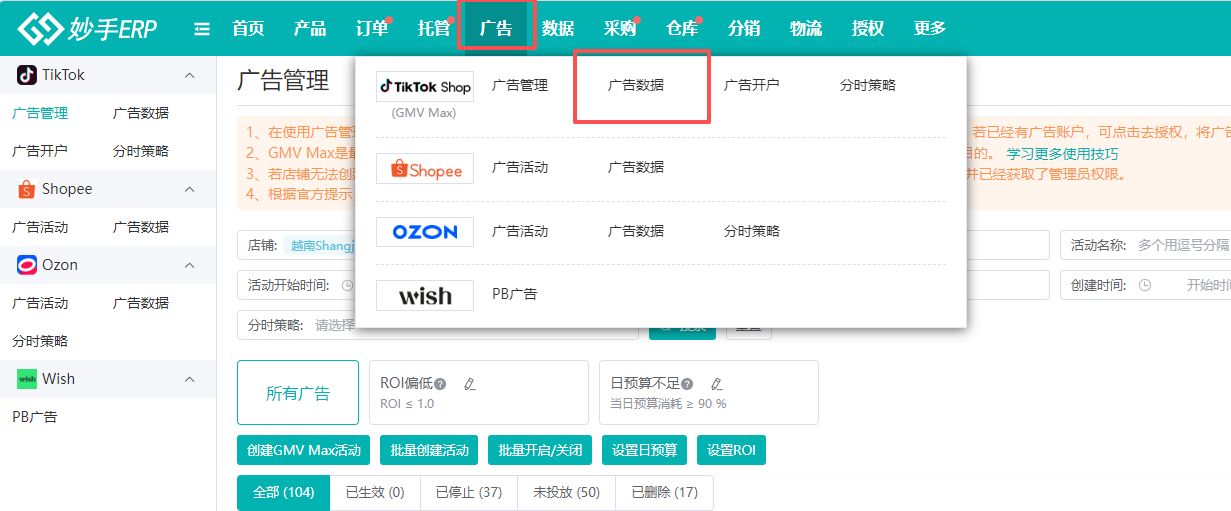Collapse the Shopee sidebar section
The image size is (1231, 511).
pos(189,189)
